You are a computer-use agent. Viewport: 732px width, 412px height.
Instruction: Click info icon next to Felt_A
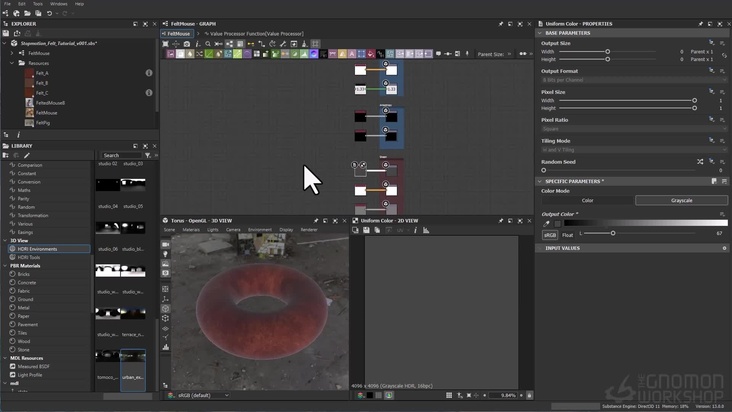[149, 73]
